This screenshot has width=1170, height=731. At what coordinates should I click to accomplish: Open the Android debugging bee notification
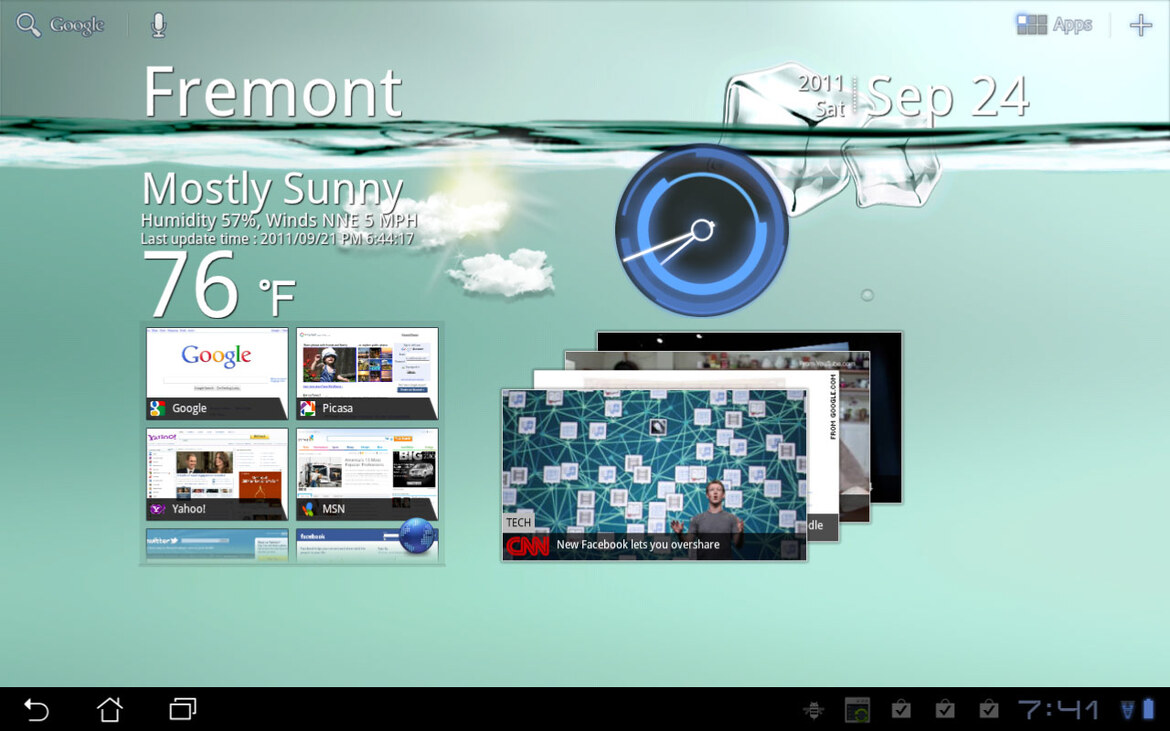click(813, 709)
